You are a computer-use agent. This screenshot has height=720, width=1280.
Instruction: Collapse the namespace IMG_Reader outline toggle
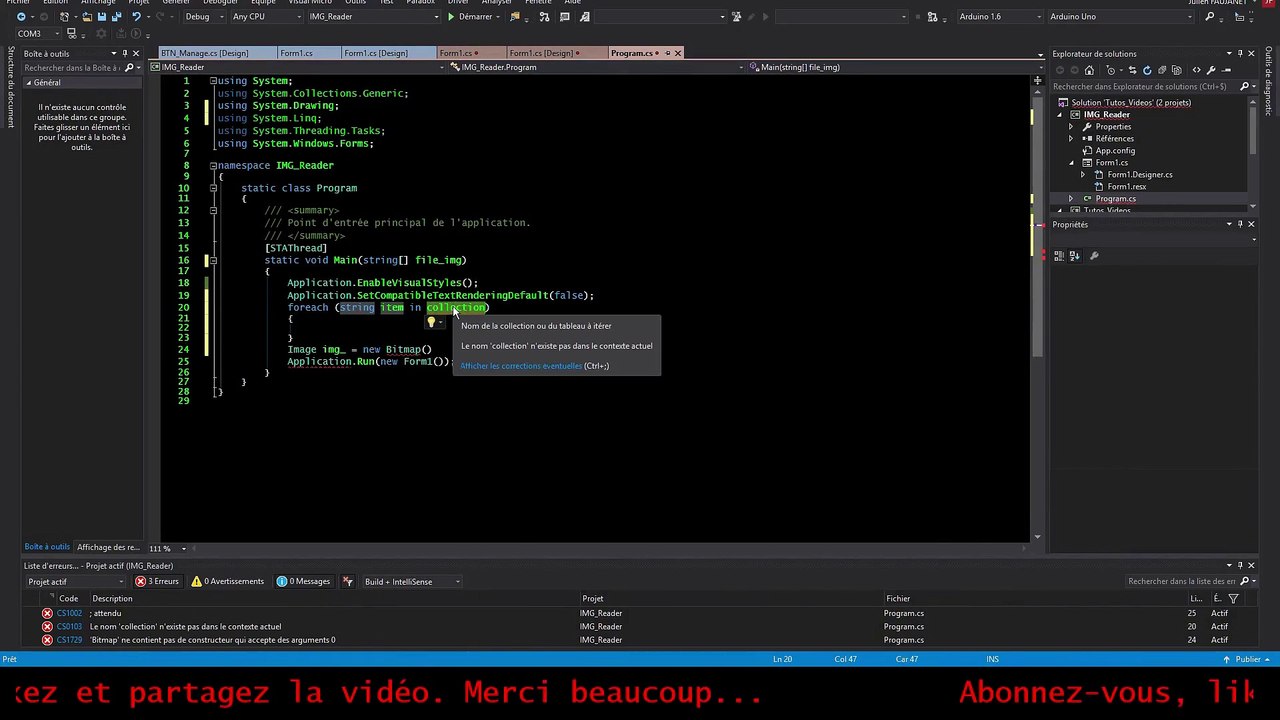tap(213, 165)
